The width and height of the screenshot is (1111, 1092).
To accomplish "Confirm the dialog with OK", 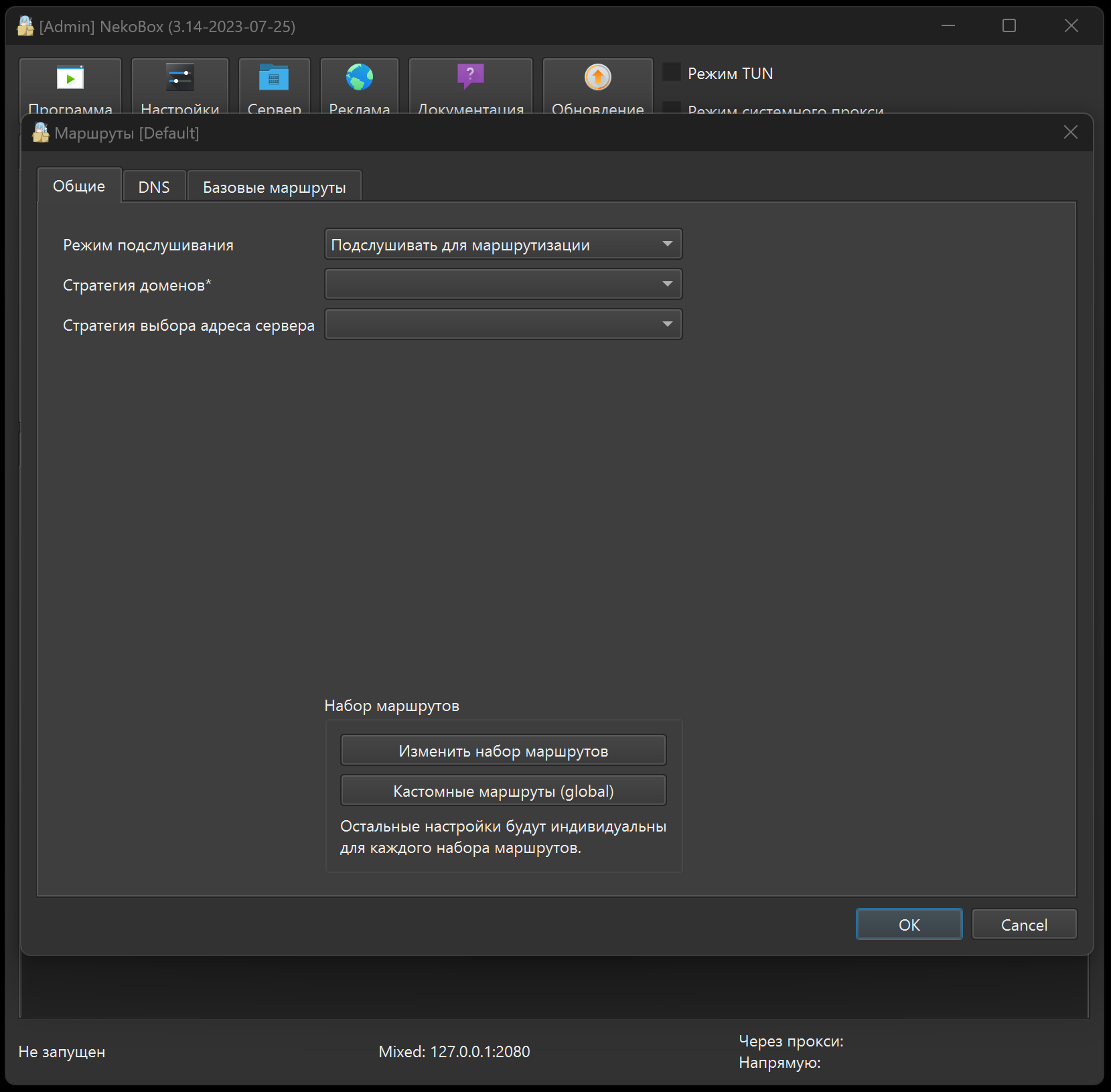I will 908,925.
